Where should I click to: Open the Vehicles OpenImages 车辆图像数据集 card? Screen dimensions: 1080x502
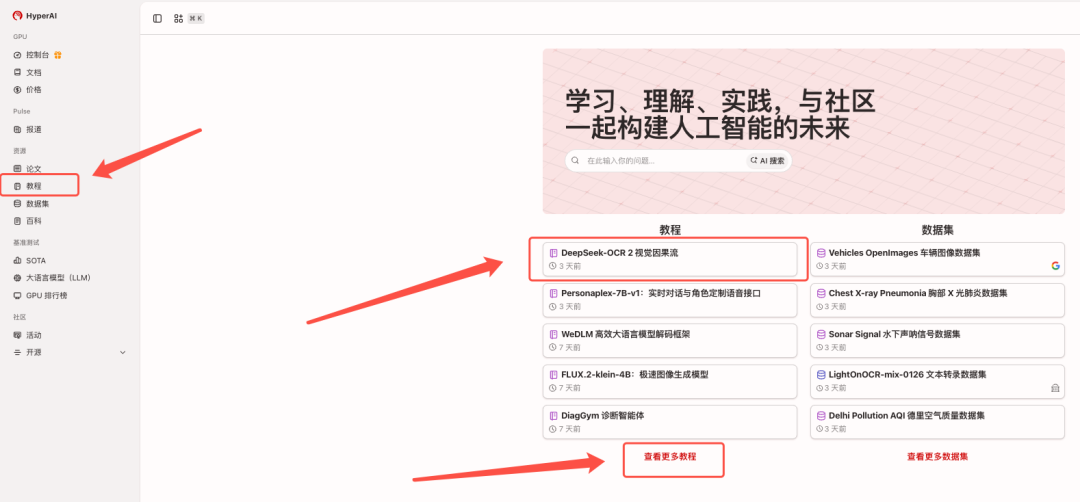pos(937,259)
